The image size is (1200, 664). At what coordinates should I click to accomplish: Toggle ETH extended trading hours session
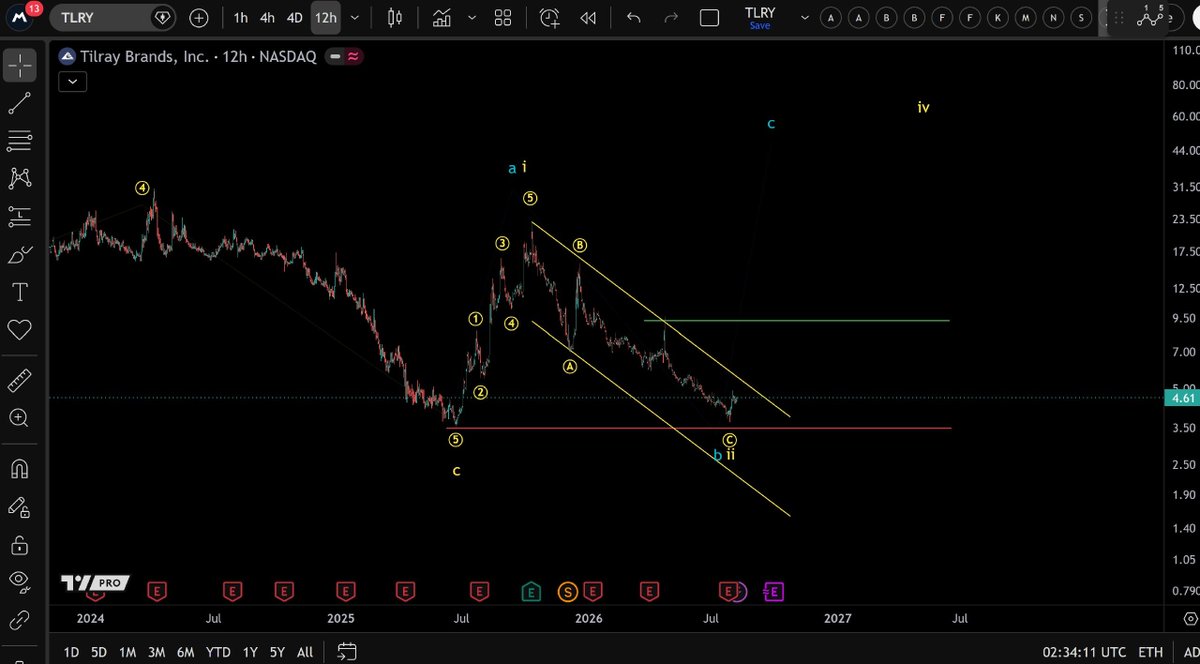point(1150,652)
